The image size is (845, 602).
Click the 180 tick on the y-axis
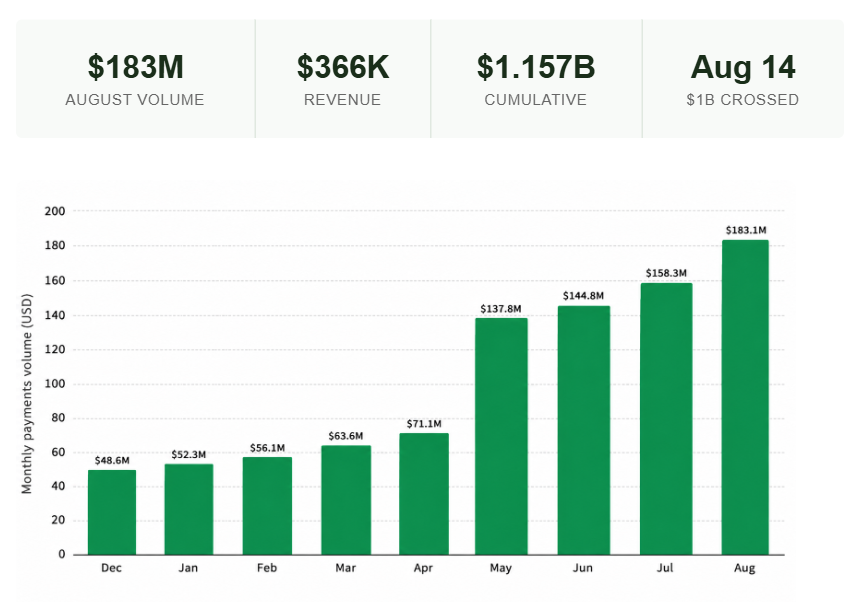54,245
